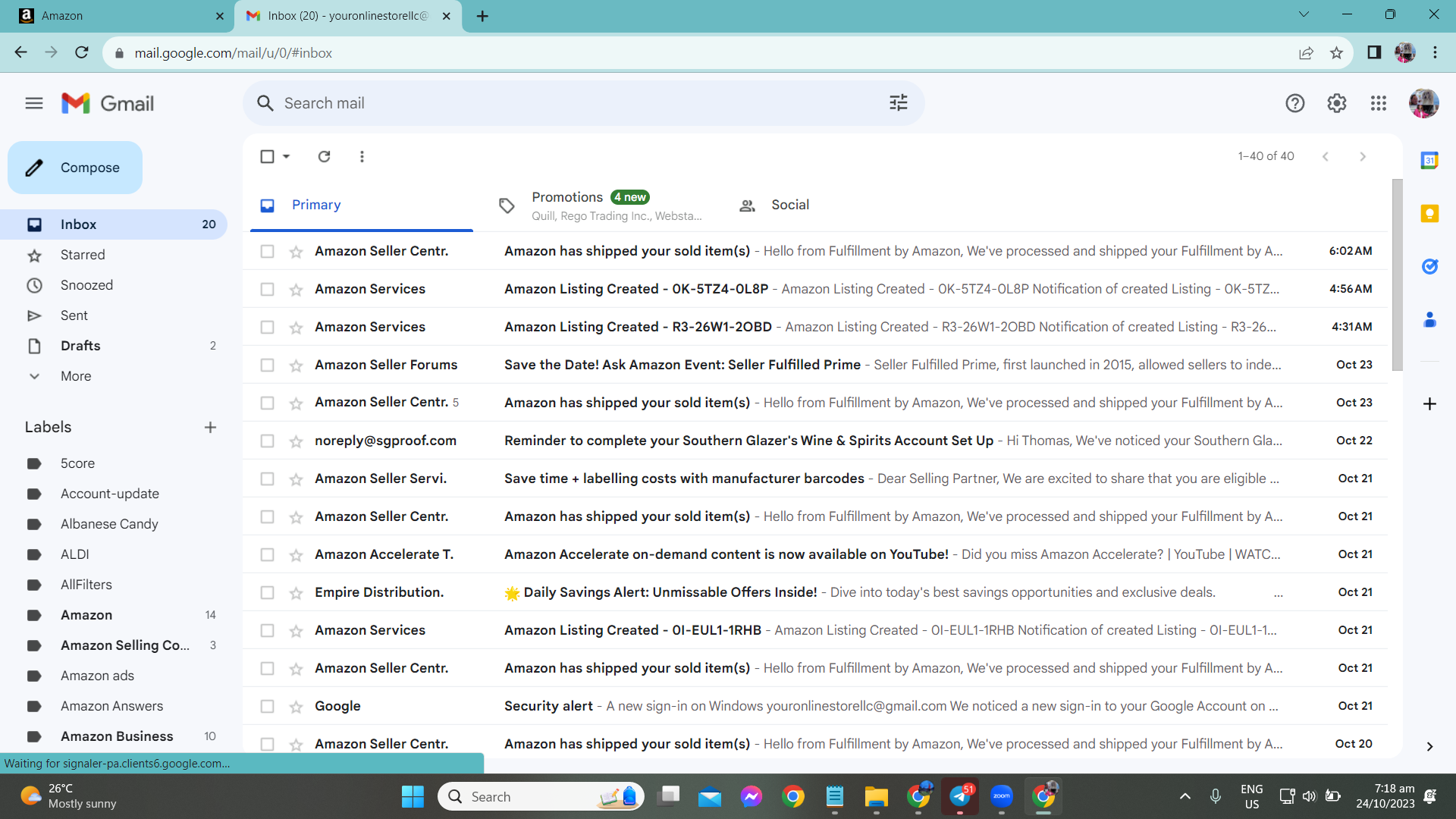Open Gmail Settings gear icon
The height and width of the screenshot is (819, 1456).
[x=1337, y=103]
